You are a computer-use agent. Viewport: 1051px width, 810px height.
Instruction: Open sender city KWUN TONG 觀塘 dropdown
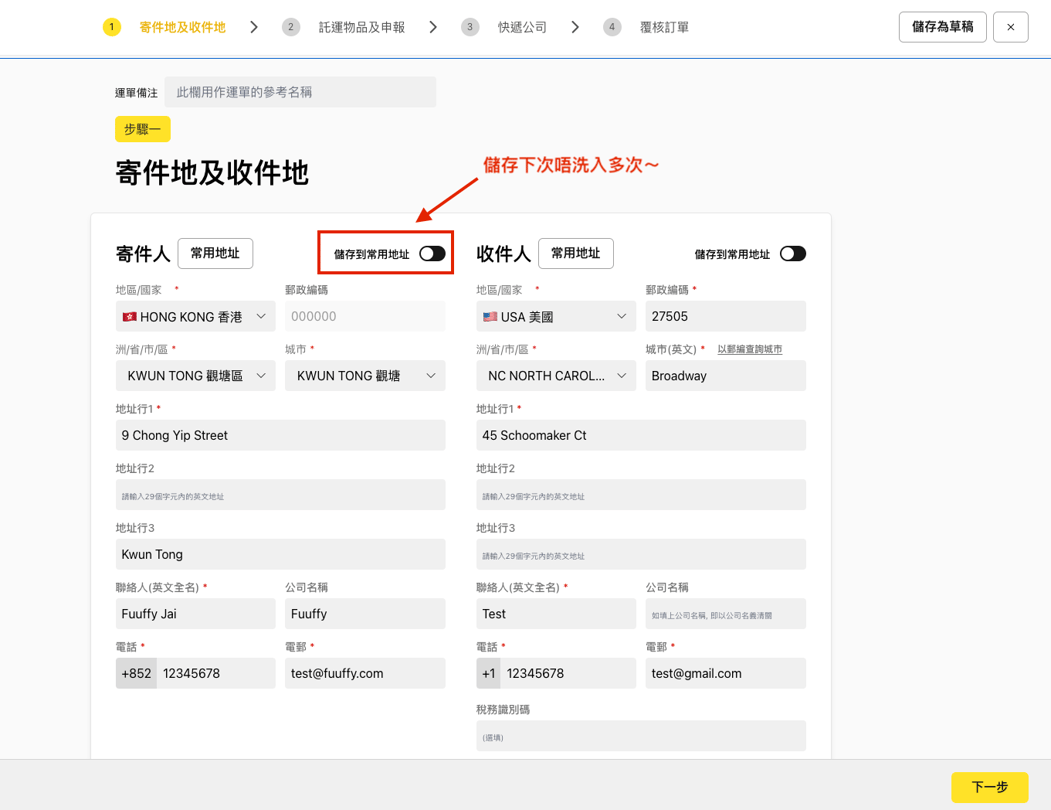[x=365, y=376]
